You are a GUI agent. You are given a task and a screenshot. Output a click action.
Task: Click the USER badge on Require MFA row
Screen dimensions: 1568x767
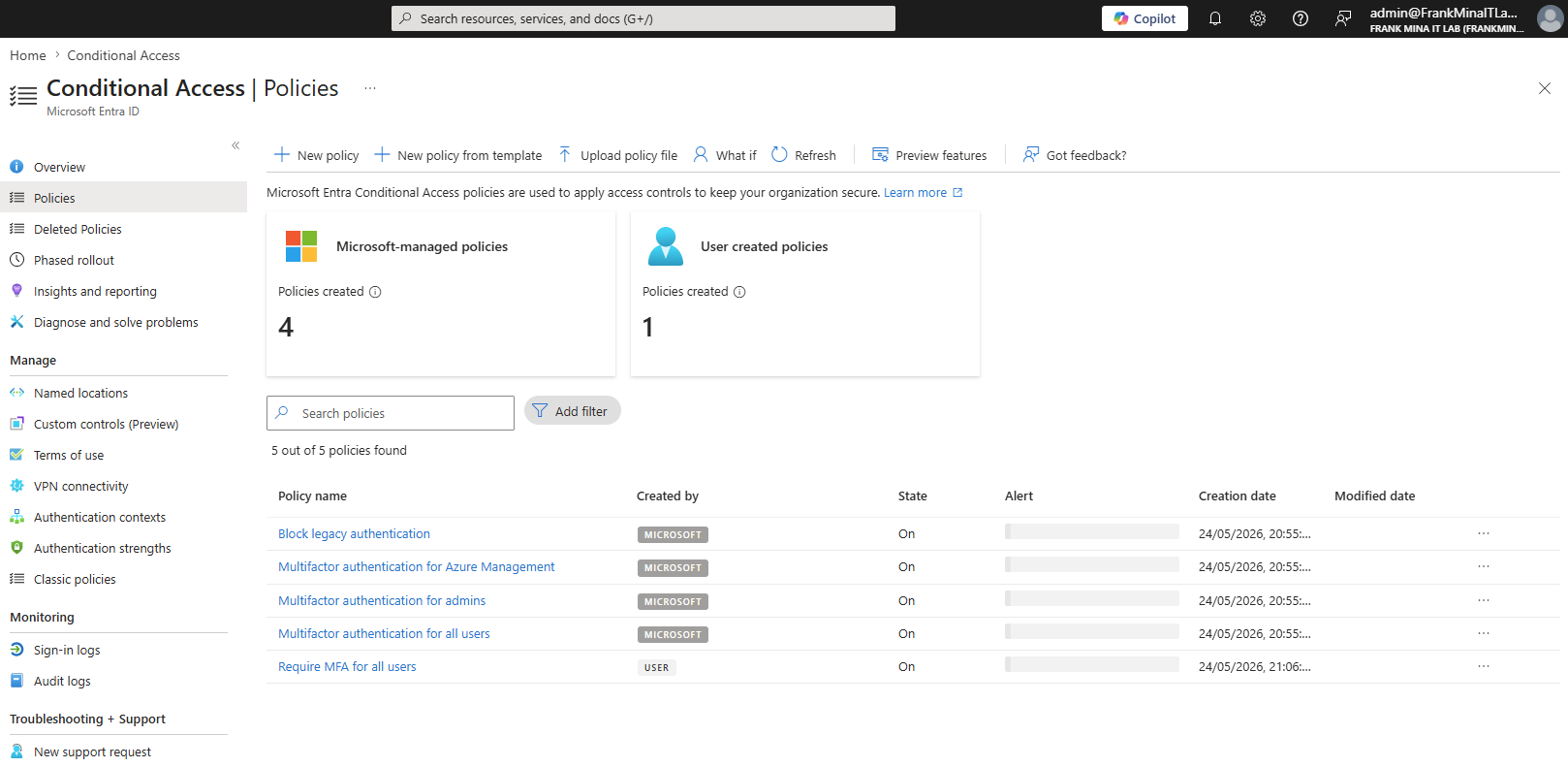coord(657,667)
